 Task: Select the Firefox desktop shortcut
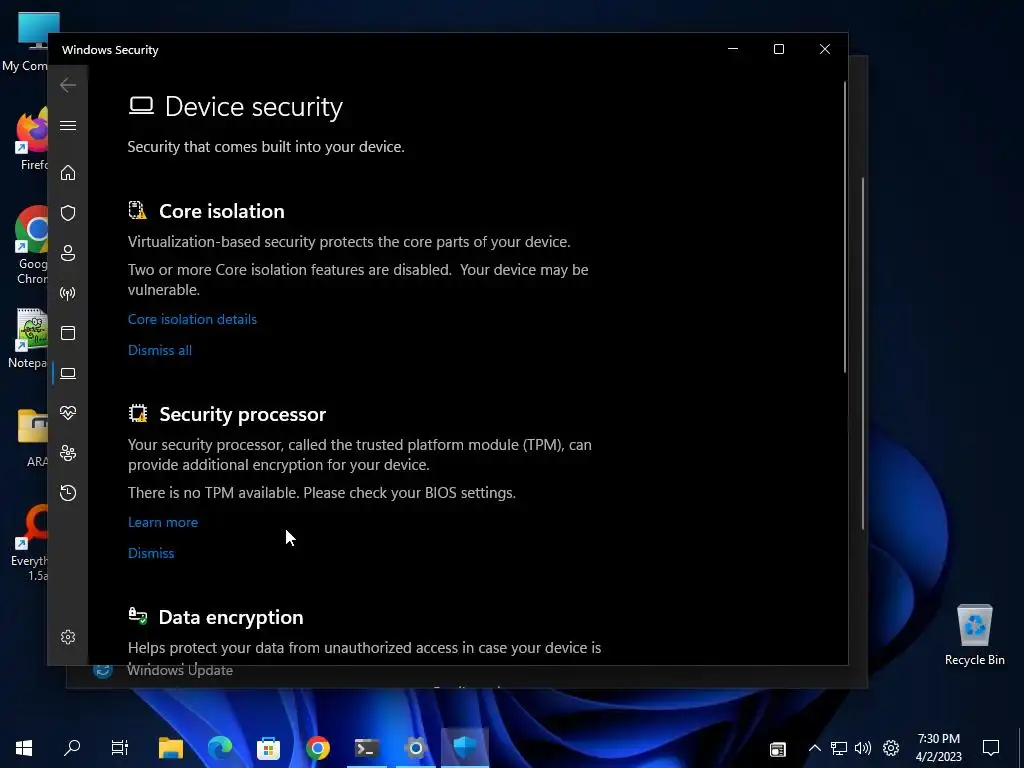(x=31, y=140)
